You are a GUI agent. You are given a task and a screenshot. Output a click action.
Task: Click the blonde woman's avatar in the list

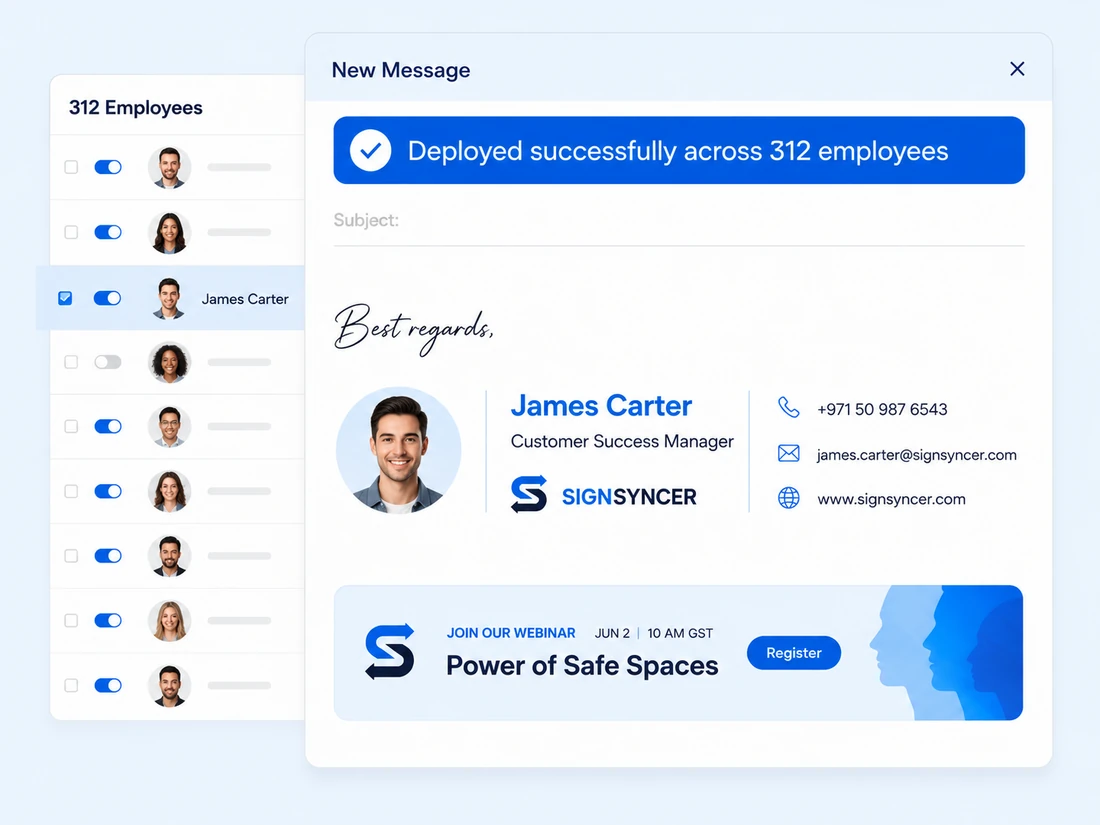(x=169, y=621)
